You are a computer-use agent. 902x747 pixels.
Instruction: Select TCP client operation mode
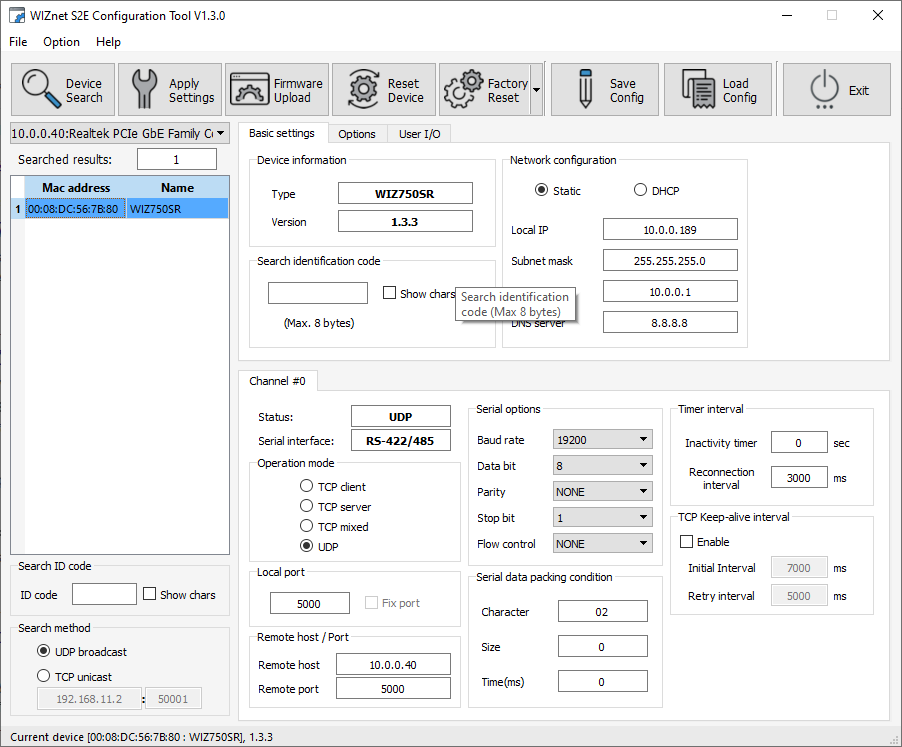pos(307,486)
